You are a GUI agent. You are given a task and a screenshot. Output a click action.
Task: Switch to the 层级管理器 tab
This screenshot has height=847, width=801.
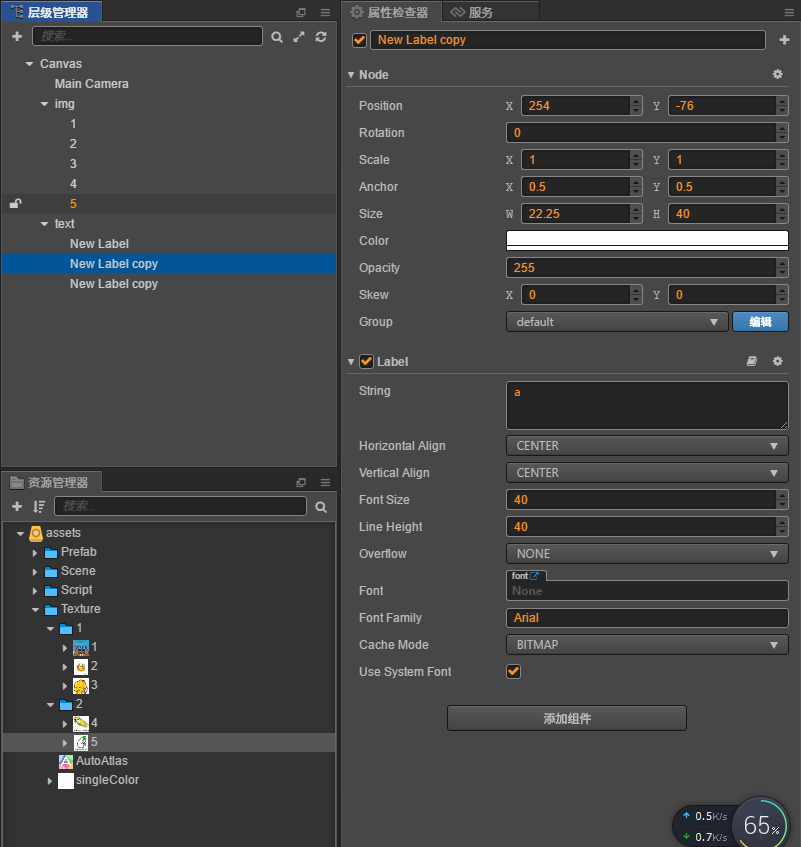click(51, 12)
